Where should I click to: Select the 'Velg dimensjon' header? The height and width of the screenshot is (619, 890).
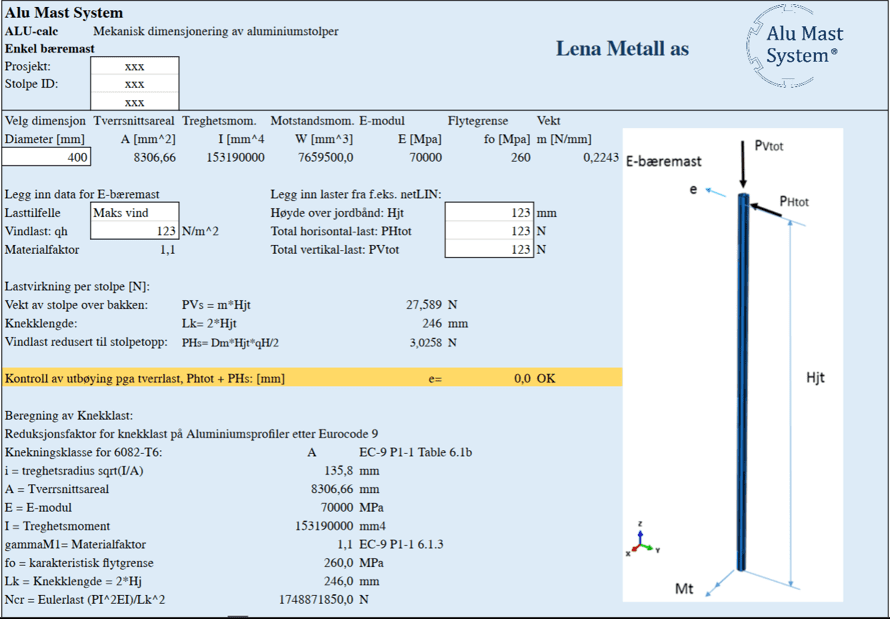(45, 121)
